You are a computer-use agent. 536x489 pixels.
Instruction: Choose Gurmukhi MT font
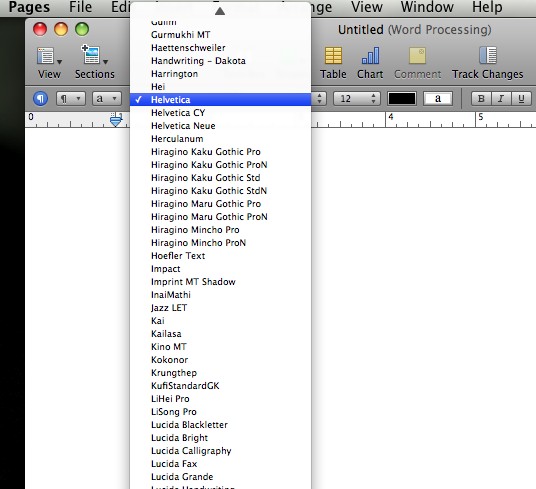(x=220, y=35)
